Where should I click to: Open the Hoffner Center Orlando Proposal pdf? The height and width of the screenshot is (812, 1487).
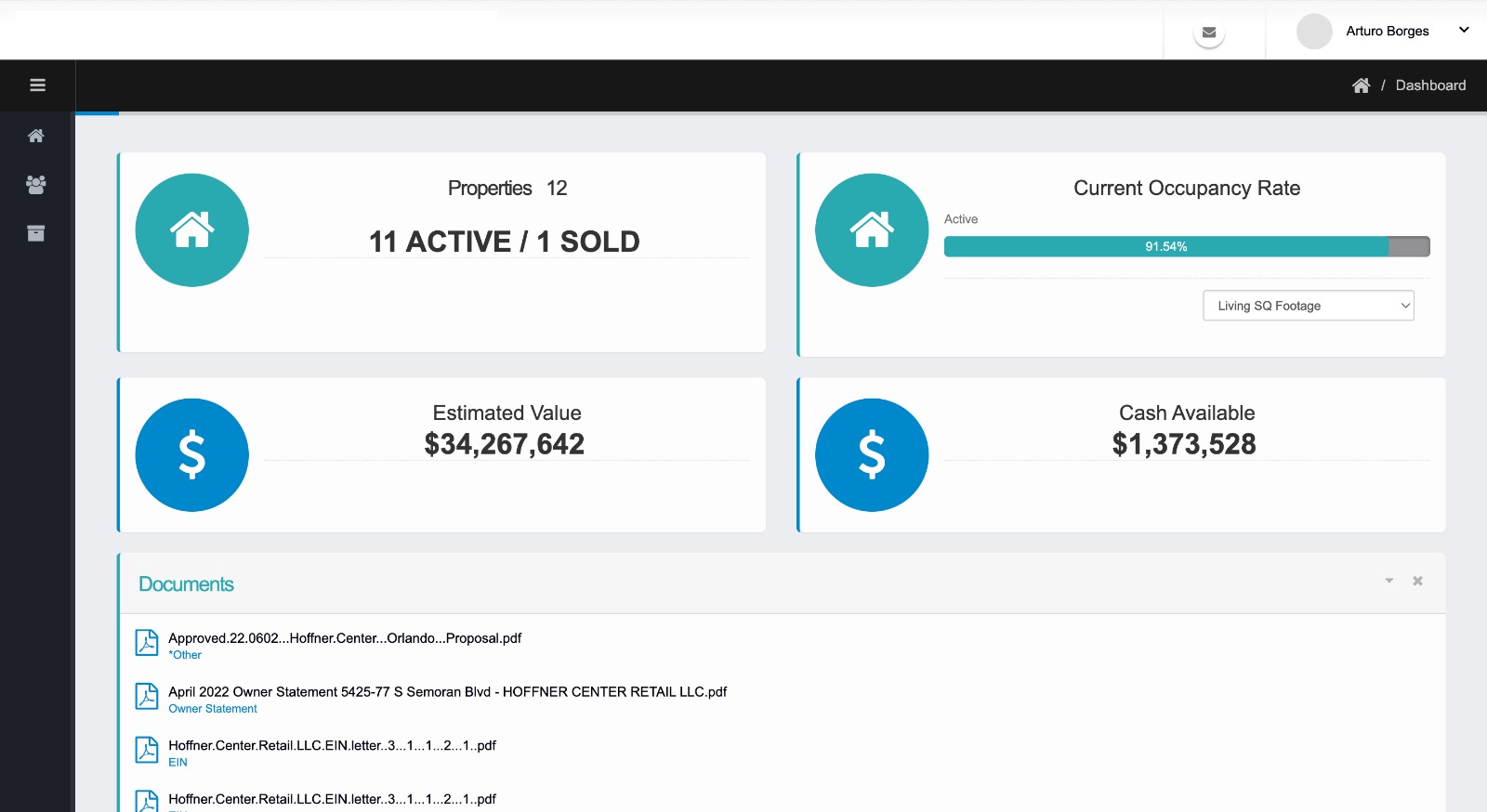coord(345,638)
